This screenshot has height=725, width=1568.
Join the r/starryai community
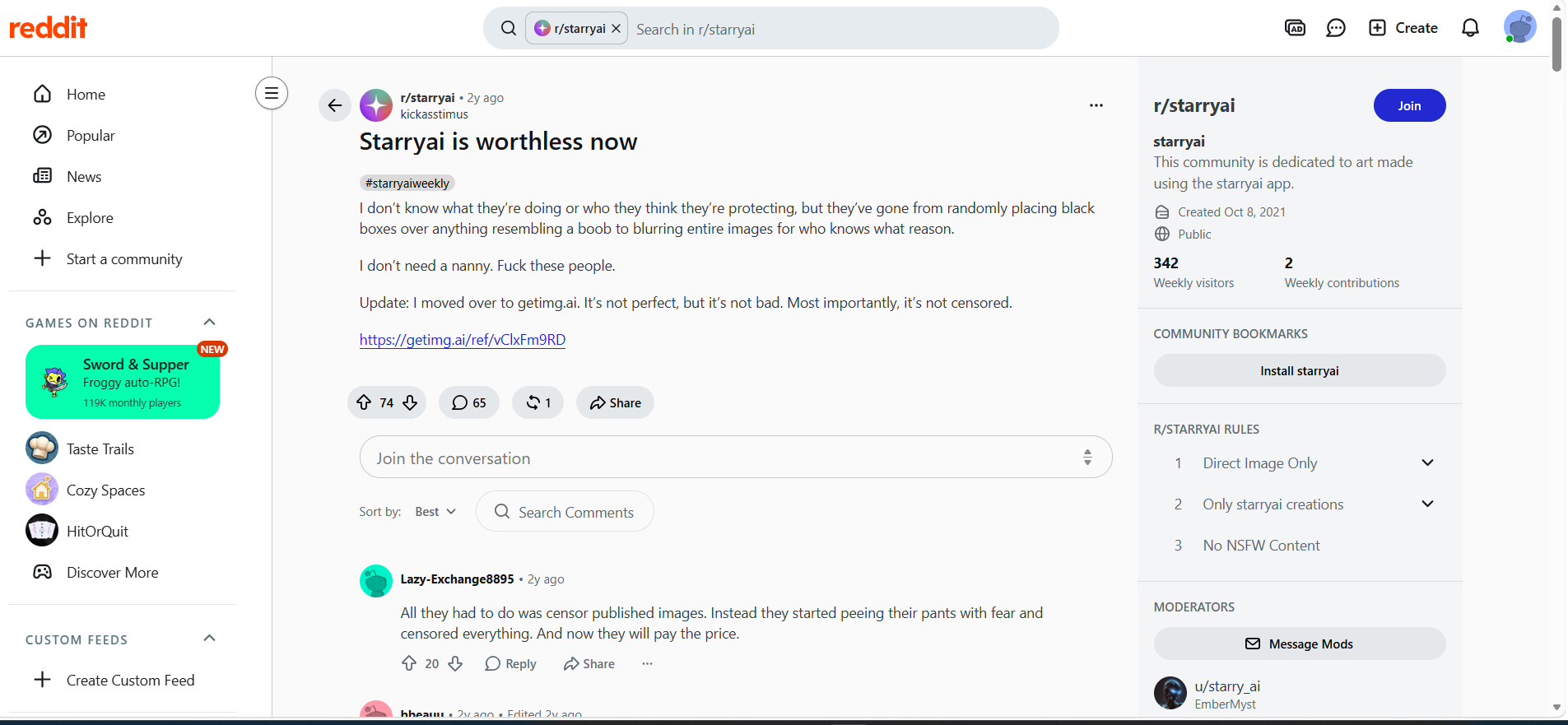pos(1409,105)
